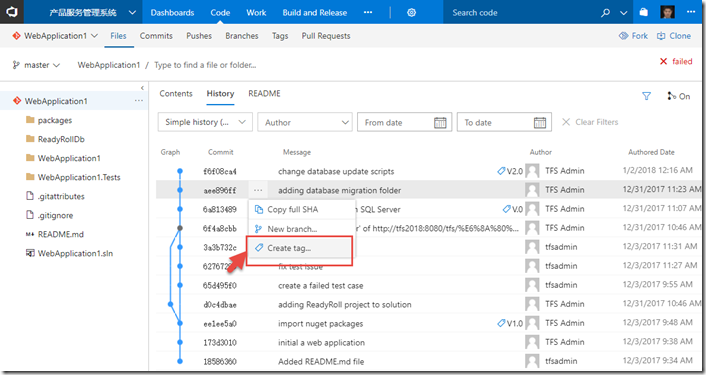The image size is (706, 375).
Task: Click the Fork button
Action: [634, 36]
